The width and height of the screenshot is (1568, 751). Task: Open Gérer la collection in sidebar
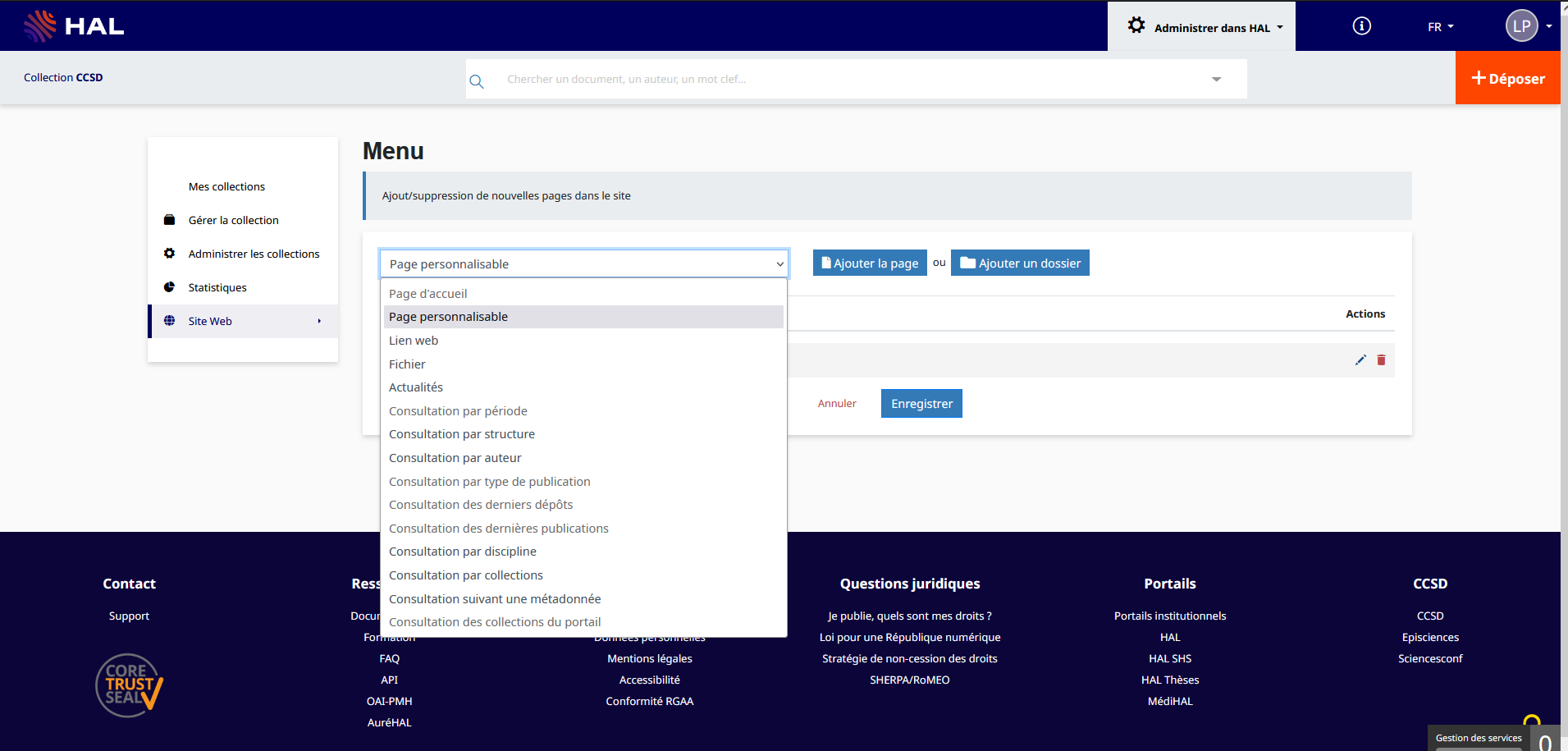[233, 220]
